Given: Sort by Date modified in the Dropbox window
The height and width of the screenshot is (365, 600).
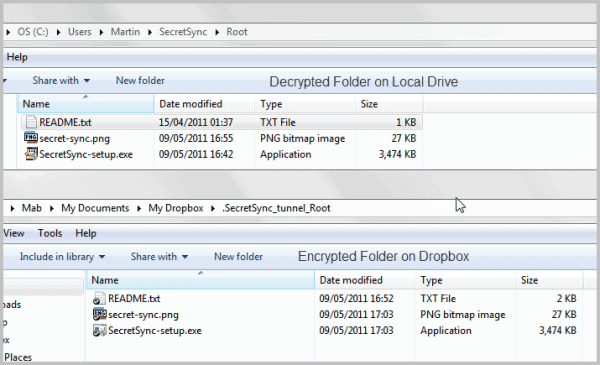Looking at the screenshot, I should (365, 280).
